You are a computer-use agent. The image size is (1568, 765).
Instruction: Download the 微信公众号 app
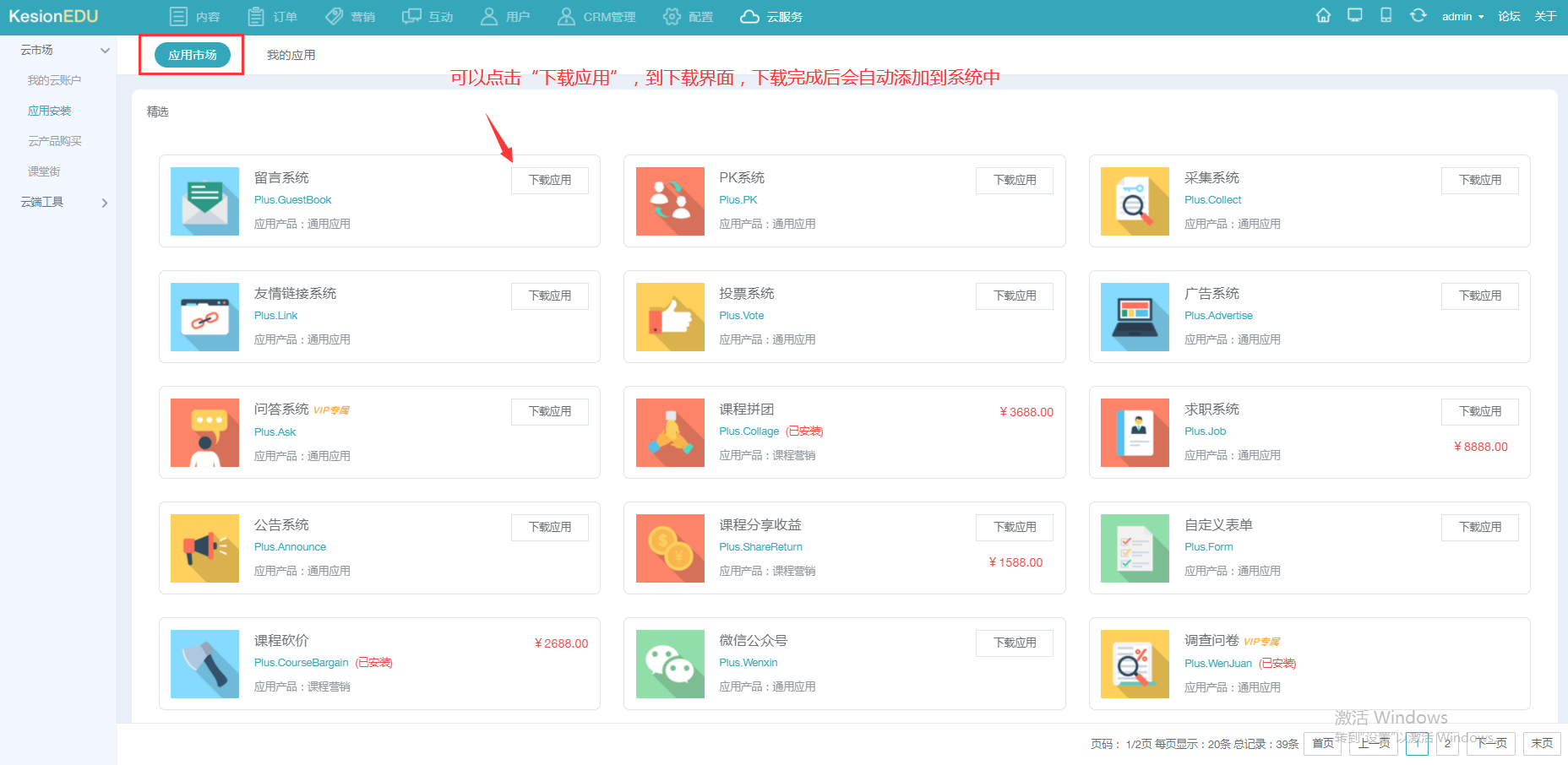click(1015, 643)
